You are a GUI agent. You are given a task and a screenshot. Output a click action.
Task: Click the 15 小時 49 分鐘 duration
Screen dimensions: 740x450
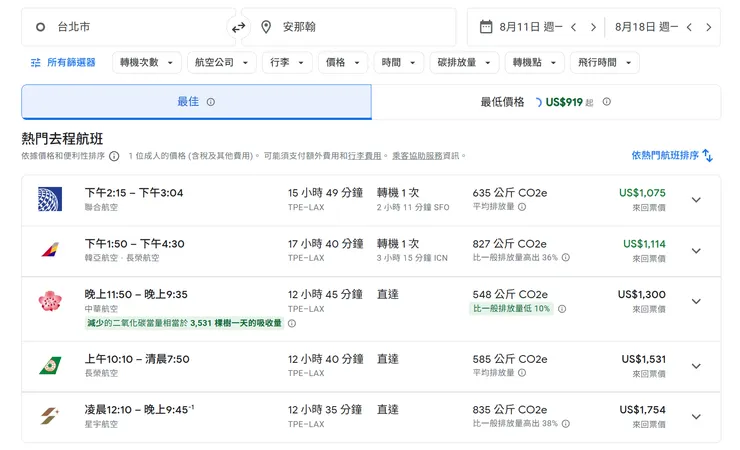click(325, 193)
